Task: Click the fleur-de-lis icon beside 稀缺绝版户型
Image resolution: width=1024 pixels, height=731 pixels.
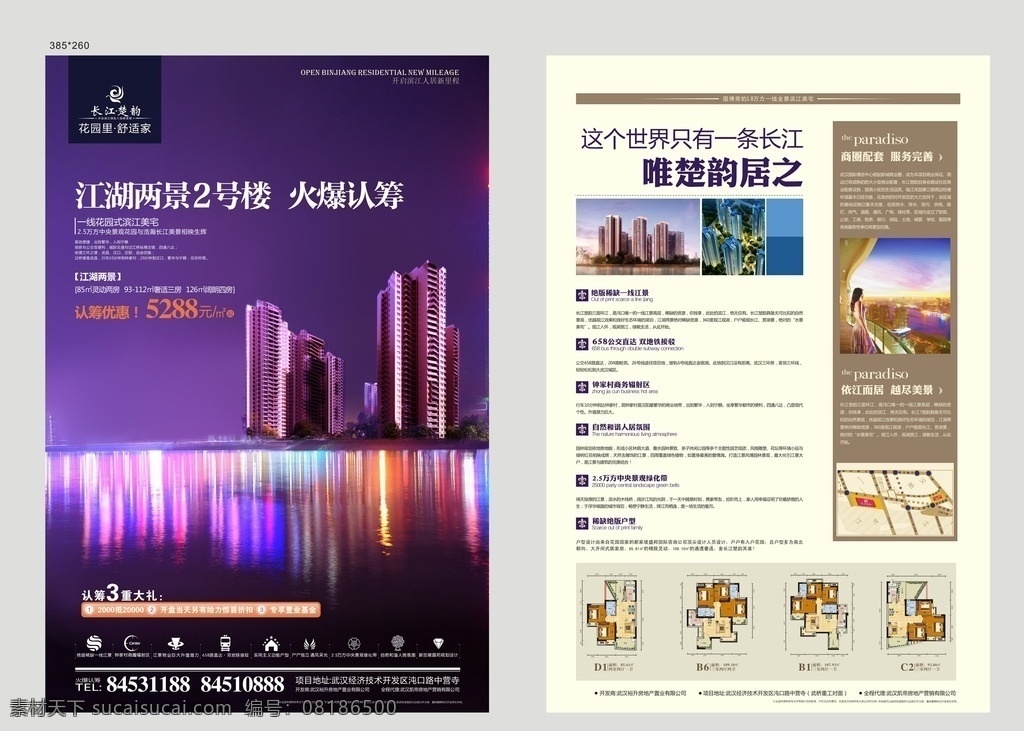Action: (x=582, y=523)
